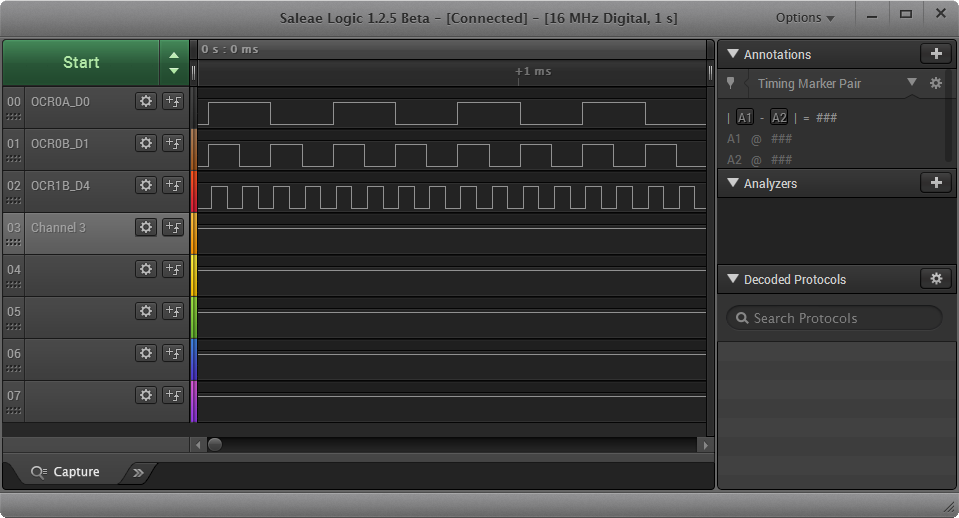Screen dimensions: 959x518
Task: Start the logic capture
Action: (81, 62)
